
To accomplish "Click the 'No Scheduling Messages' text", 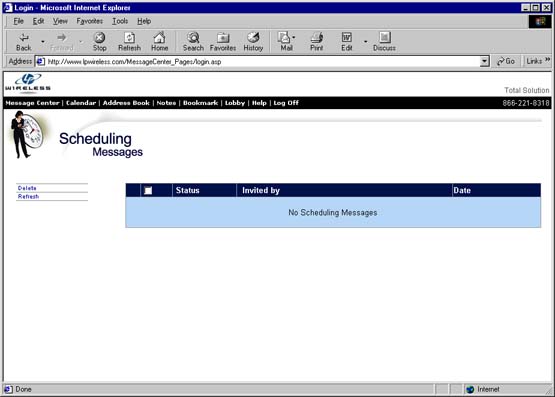I will point(333,213).
